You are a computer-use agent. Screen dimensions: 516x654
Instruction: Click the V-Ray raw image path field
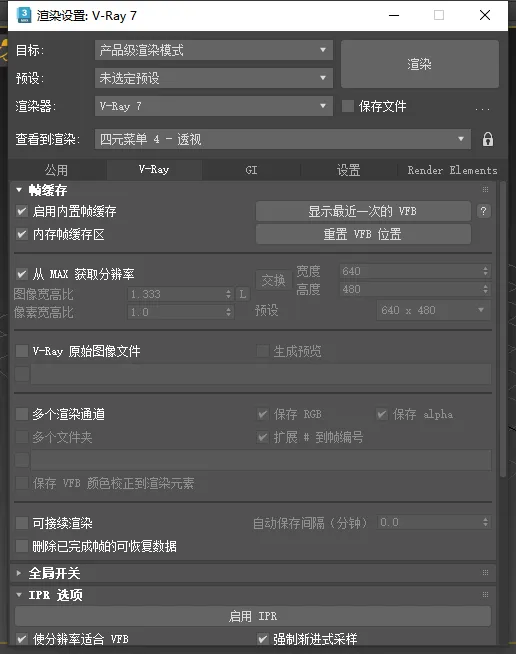261,374
